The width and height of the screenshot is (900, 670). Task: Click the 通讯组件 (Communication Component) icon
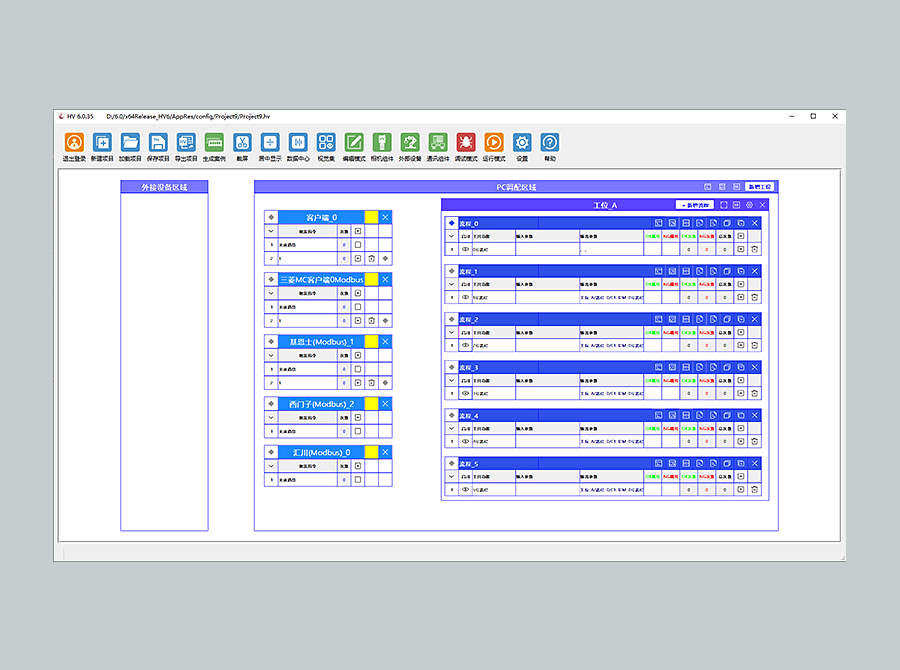[438, 143]
